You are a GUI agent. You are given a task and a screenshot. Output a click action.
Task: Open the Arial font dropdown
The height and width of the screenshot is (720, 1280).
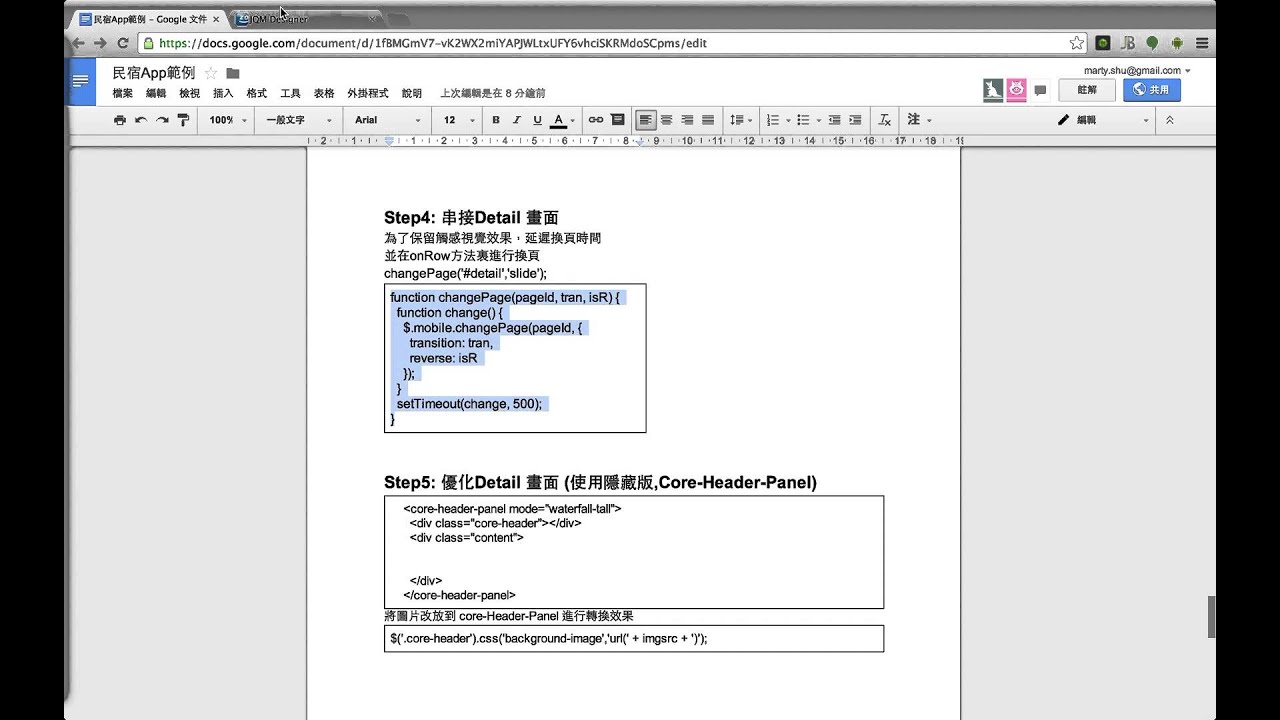[388, 120]
